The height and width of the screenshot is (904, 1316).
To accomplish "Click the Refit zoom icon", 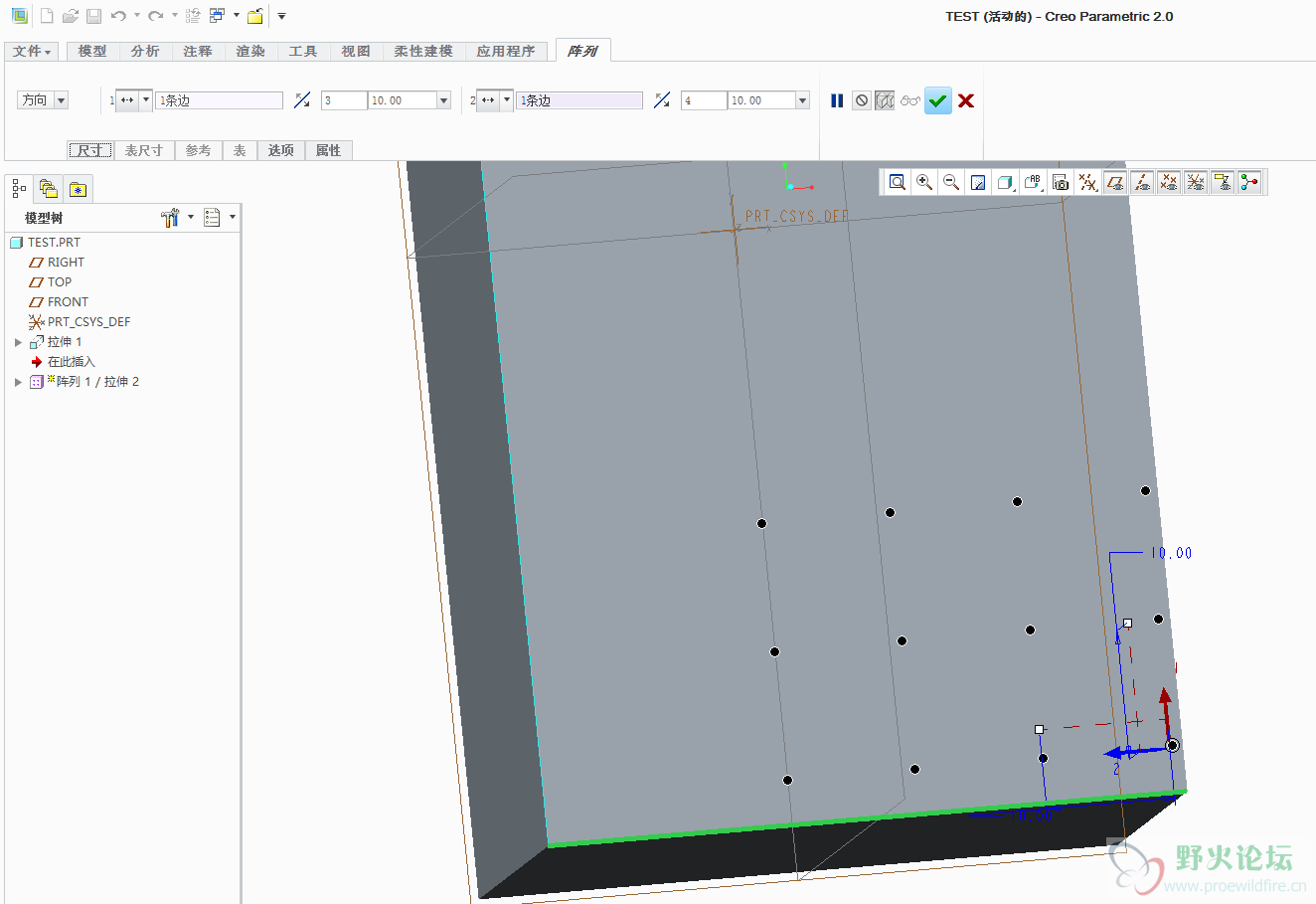I will pyautogui.click(x=898, y=182).
